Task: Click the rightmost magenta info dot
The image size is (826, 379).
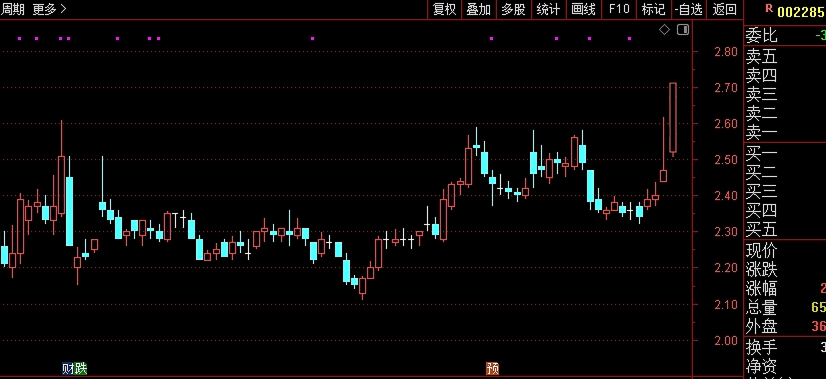Action: [630, 38]
